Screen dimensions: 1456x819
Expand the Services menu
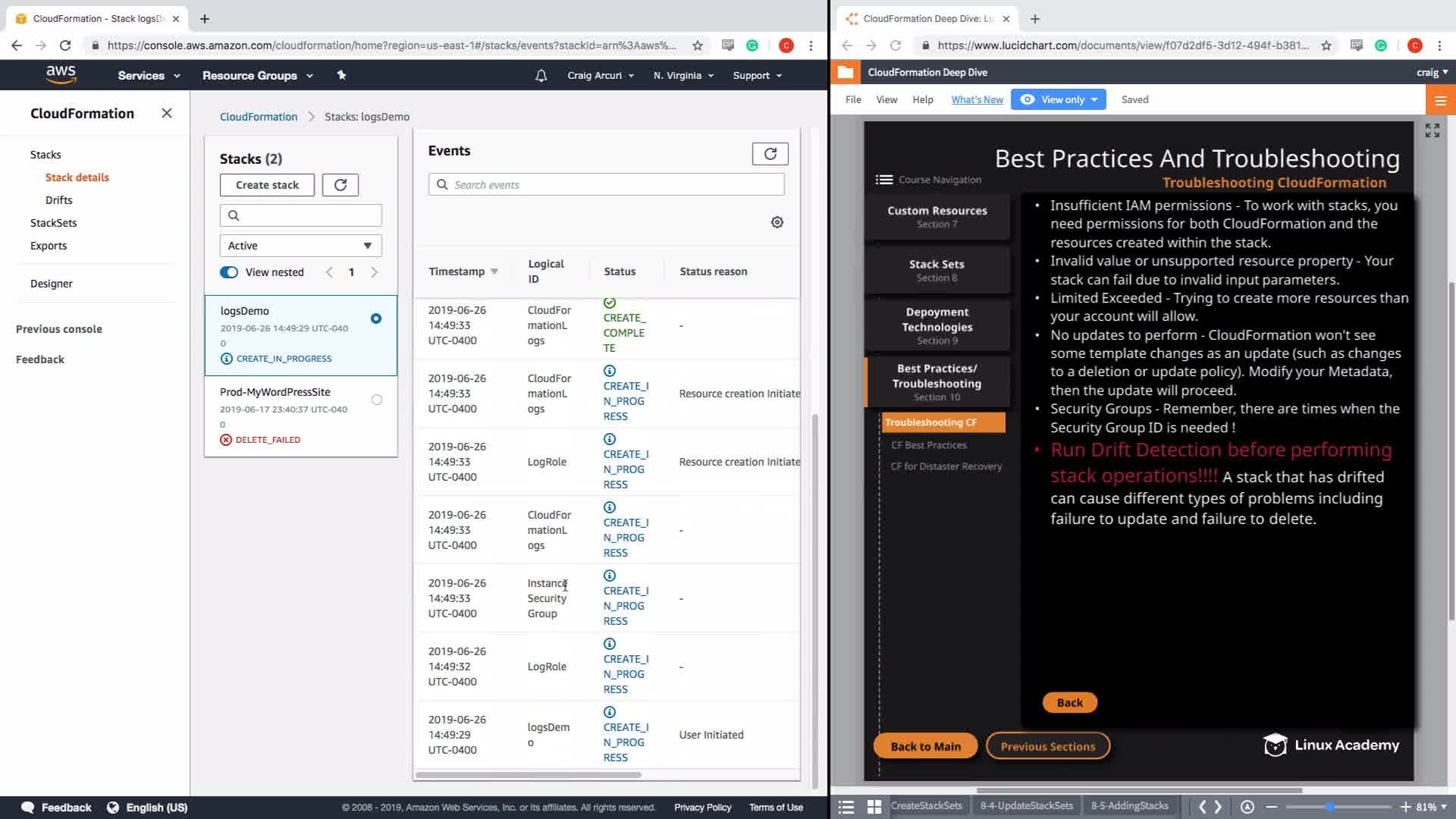coord(149,76)
